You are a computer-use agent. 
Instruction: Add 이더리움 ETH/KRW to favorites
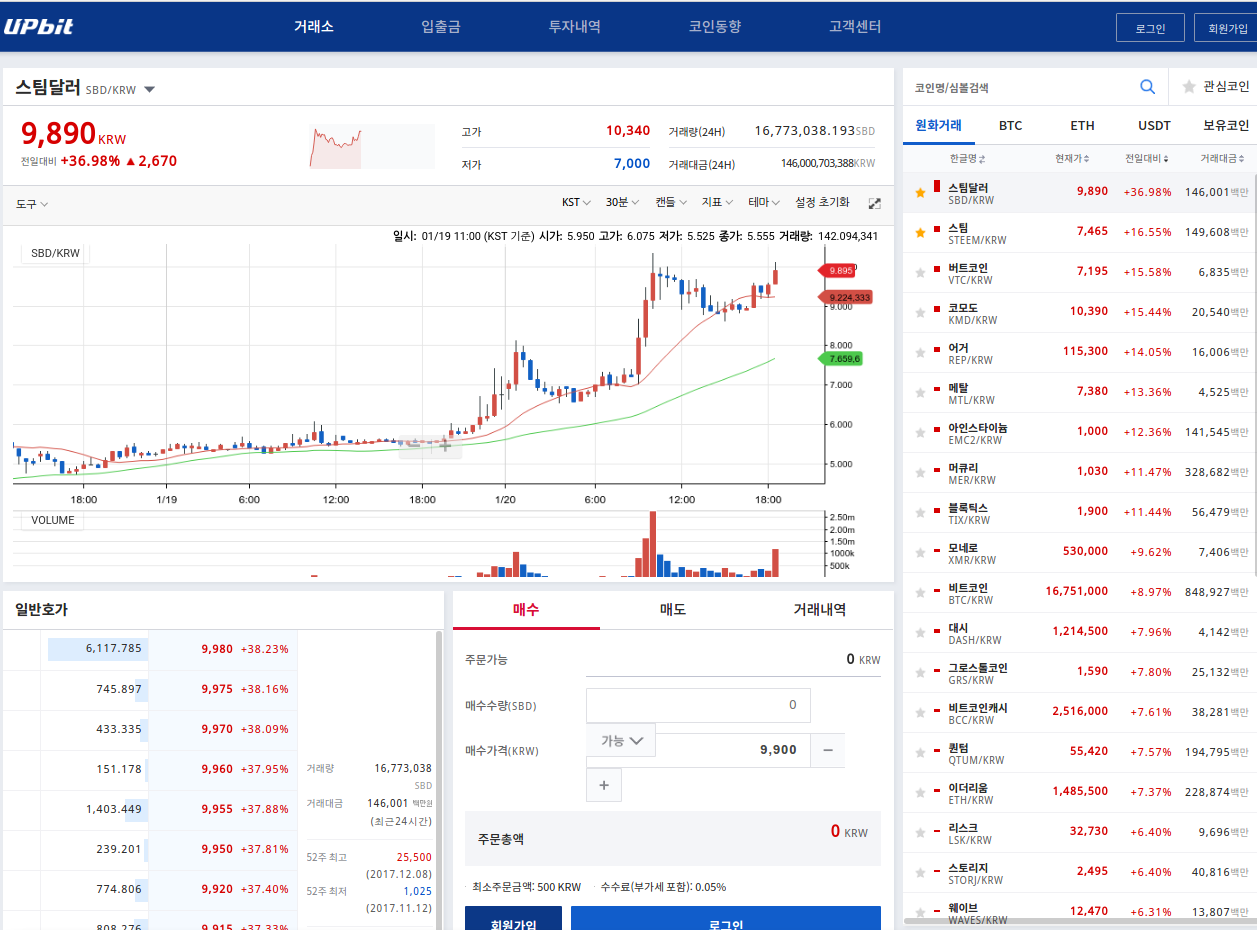920,793
